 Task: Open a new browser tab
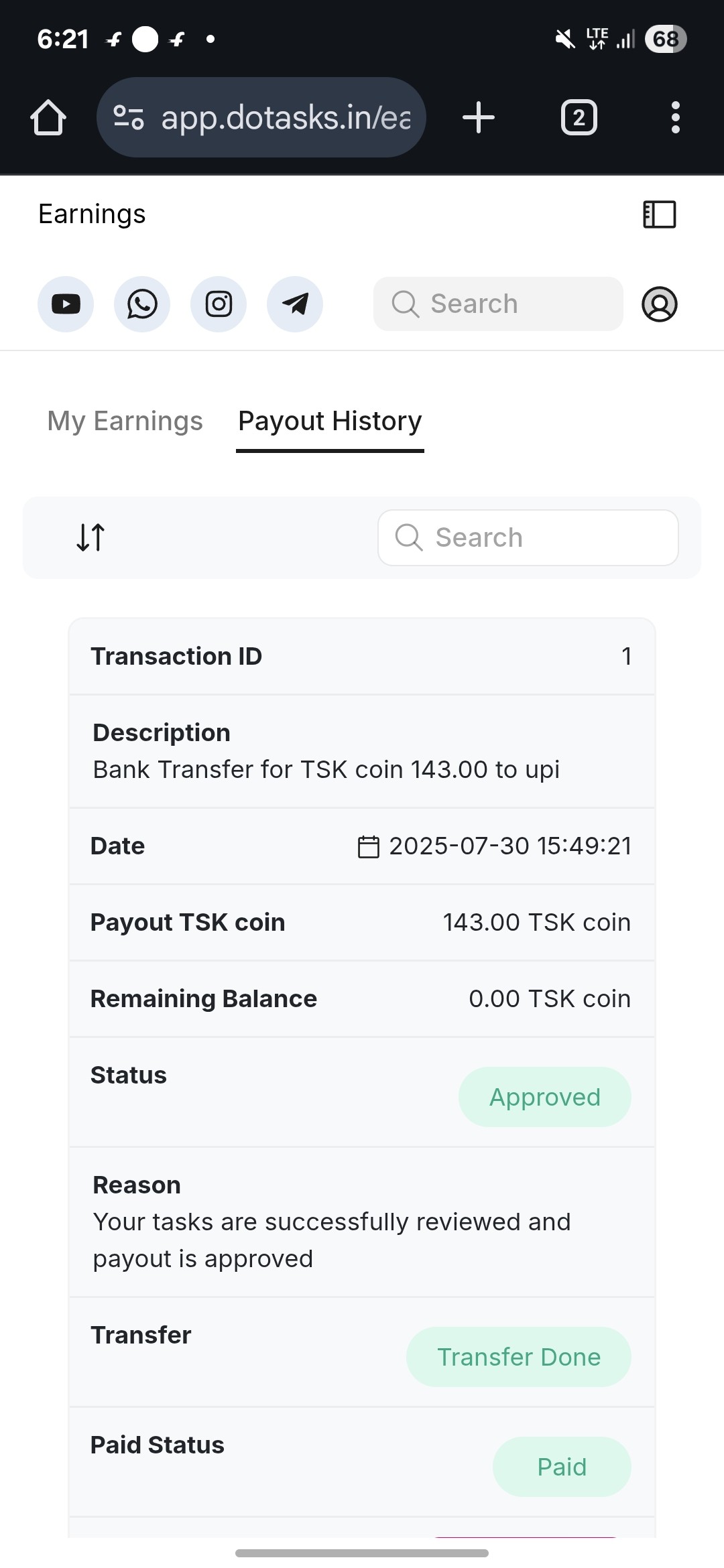479,118
